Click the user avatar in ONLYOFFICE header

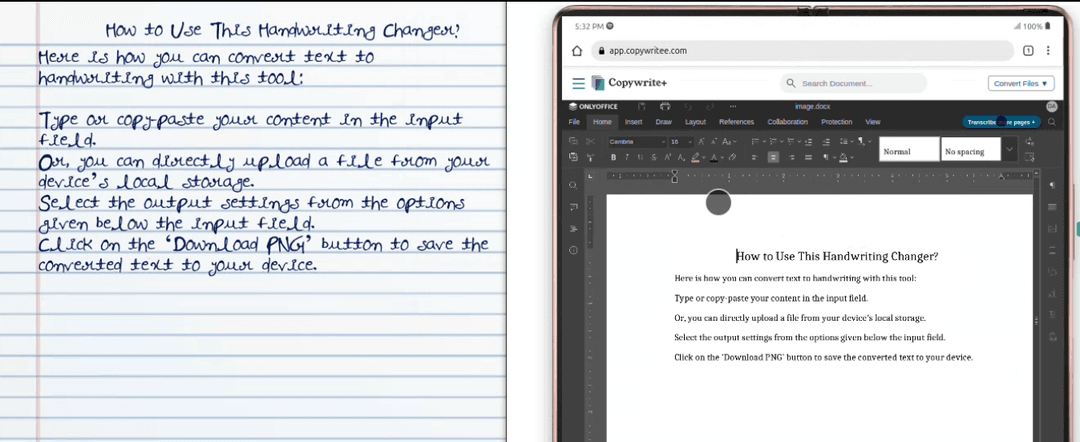click(x=1051, y=106)
